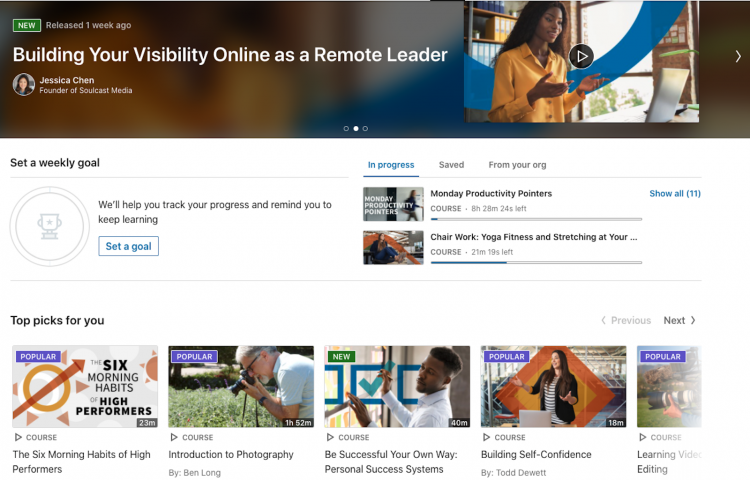The image size is (750, 480).
Task: Click 23m duration label on Six Morning Habits
Action: [147, 423]
